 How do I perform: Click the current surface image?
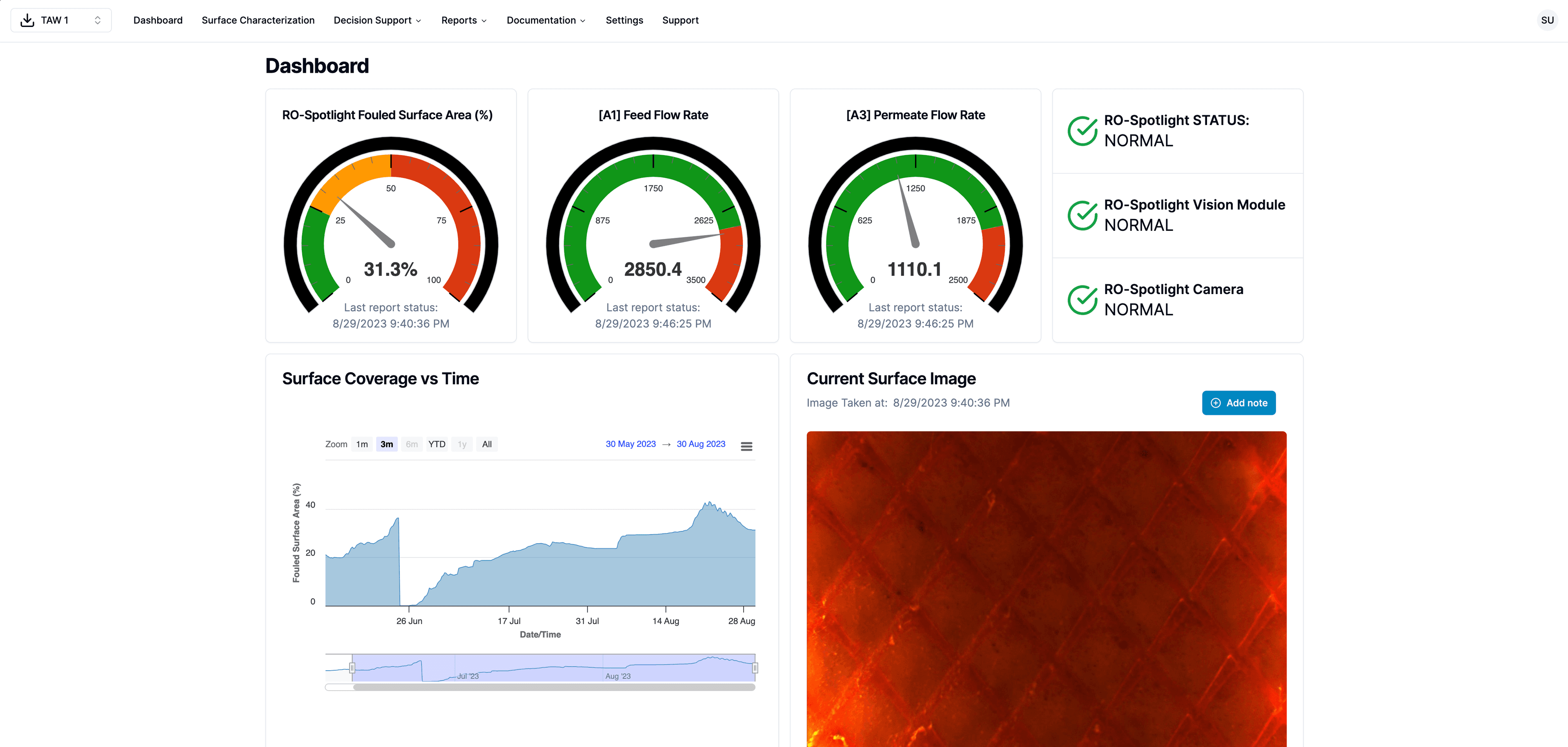click(1046, 589)
